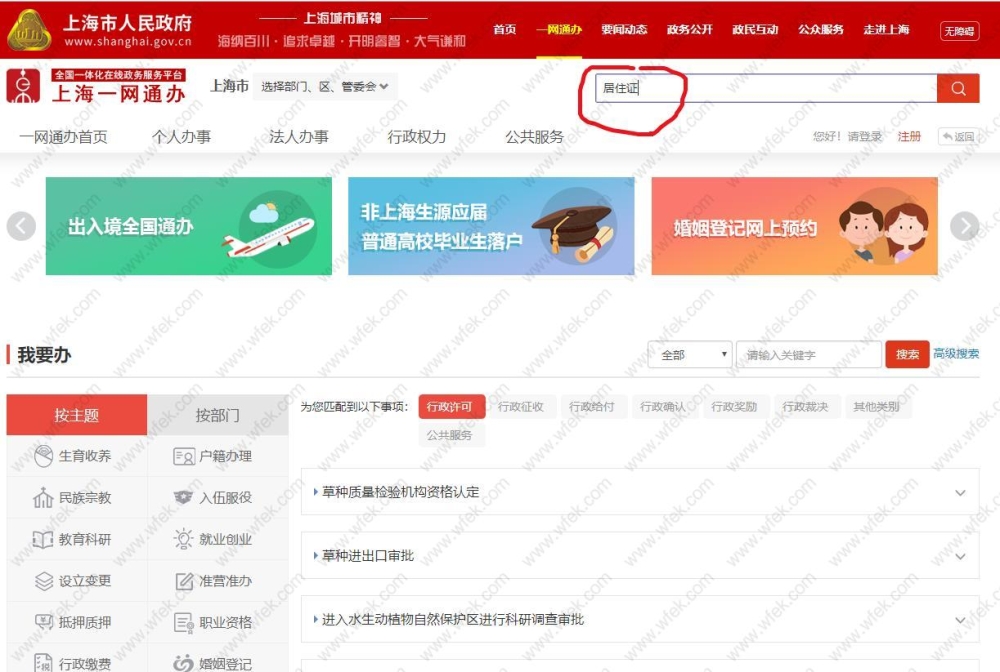Click the 就业创业 lightbulb icon

[184, 539]
